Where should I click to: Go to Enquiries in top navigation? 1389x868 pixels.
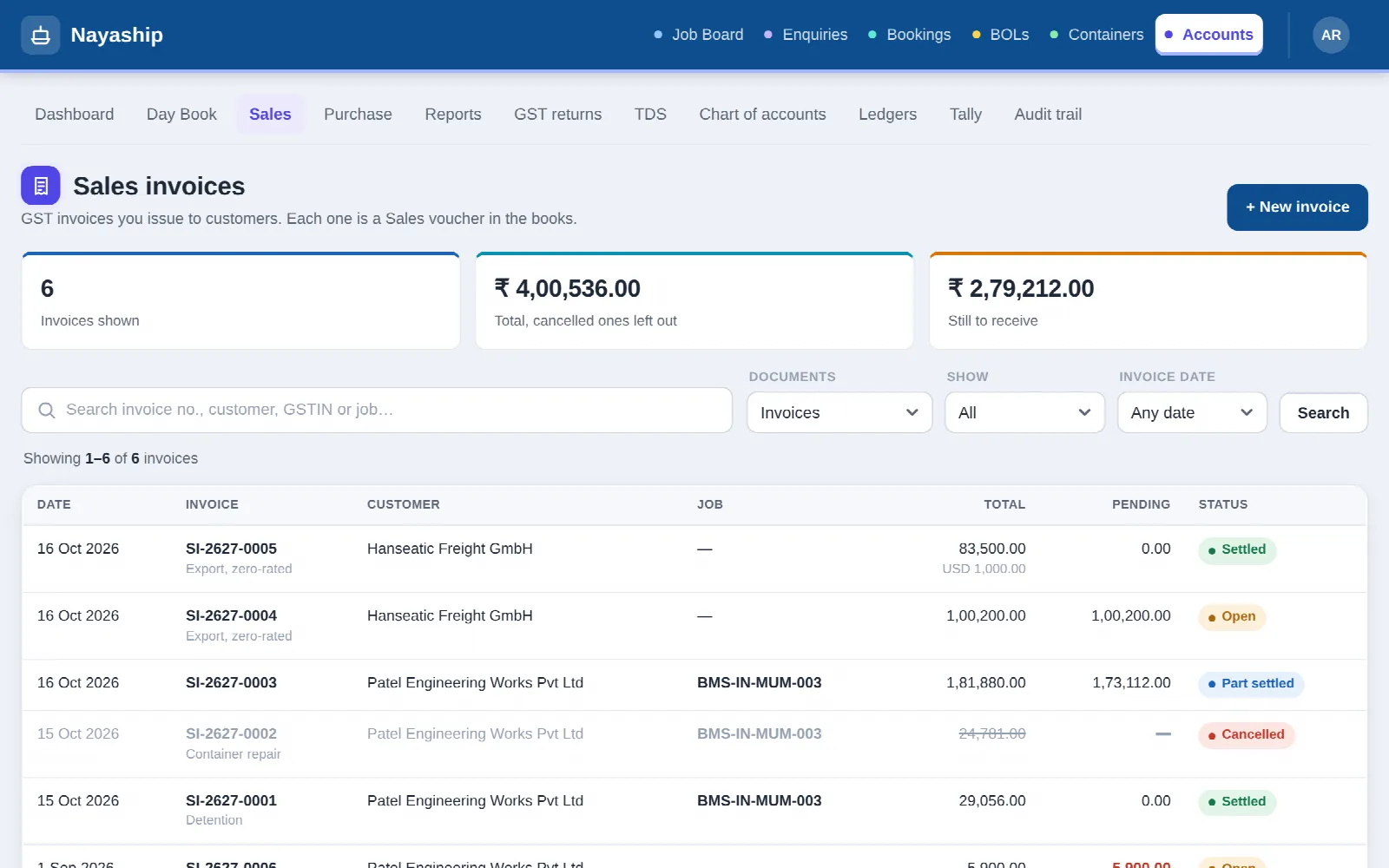click(x=806, y=35)
